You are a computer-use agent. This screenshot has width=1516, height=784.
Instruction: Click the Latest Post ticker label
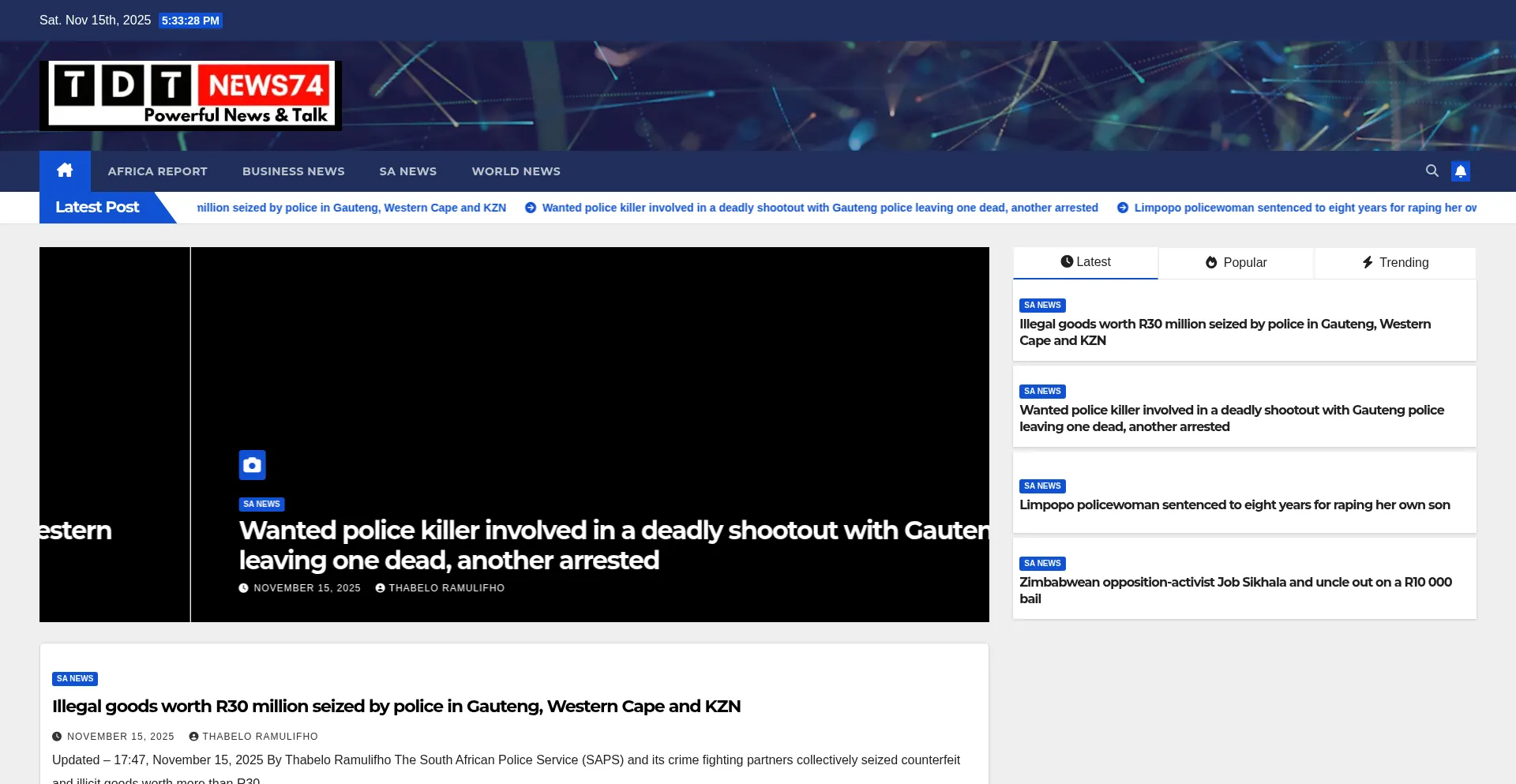click(97, 208)
